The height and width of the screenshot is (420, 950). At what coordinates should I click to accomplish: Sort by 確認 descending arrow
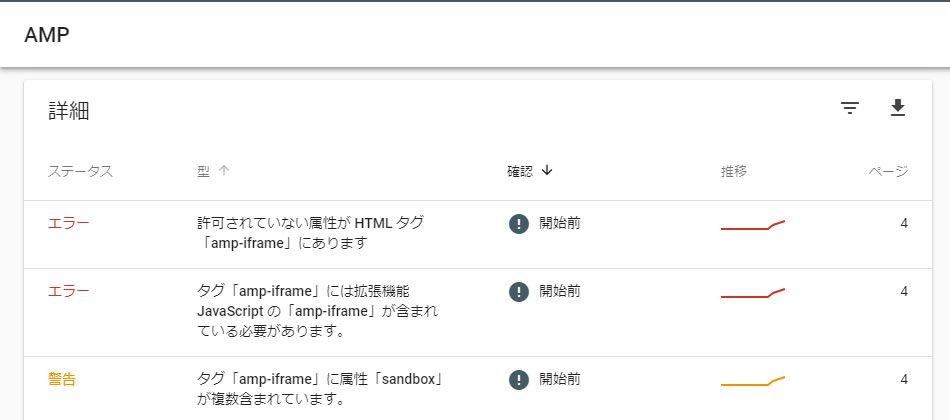point(547,171)
